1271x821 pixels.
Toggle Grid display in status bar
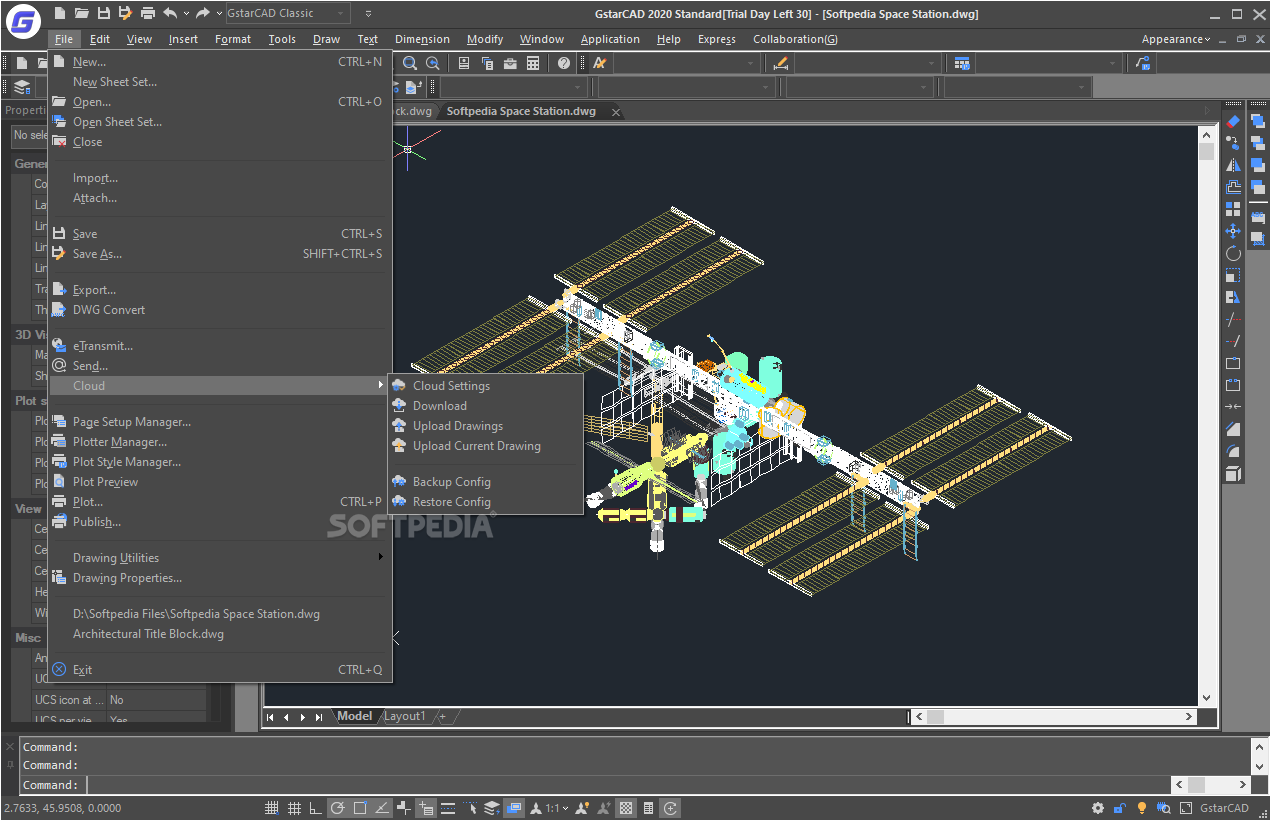294,808
